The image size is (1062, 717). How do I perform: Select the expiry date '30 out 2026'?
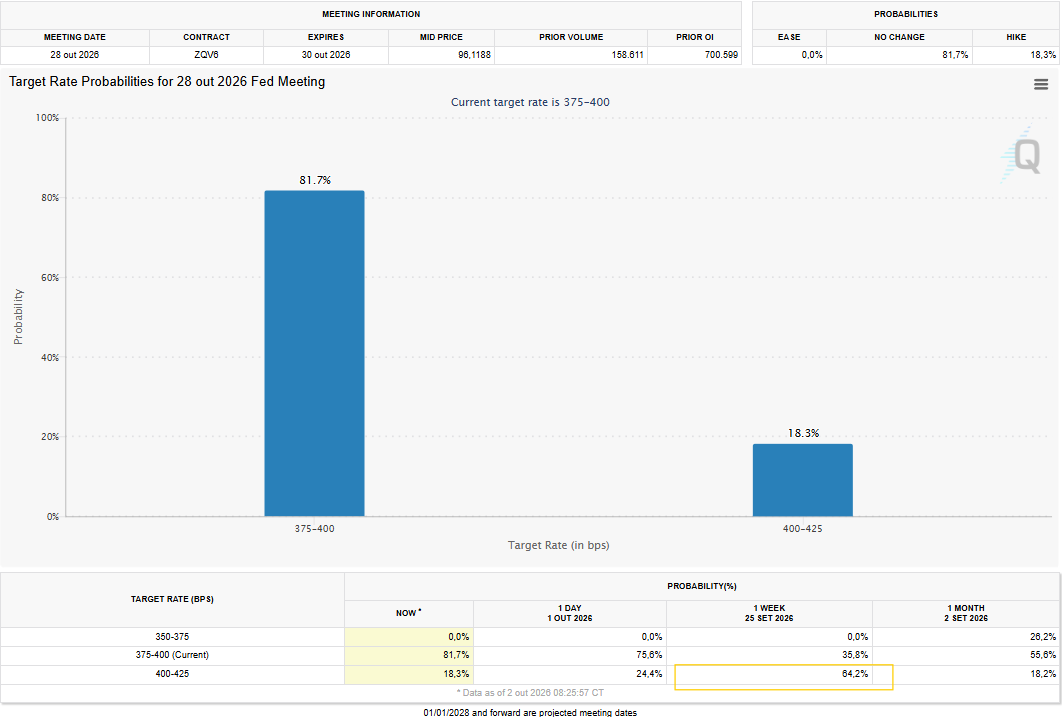326,55
